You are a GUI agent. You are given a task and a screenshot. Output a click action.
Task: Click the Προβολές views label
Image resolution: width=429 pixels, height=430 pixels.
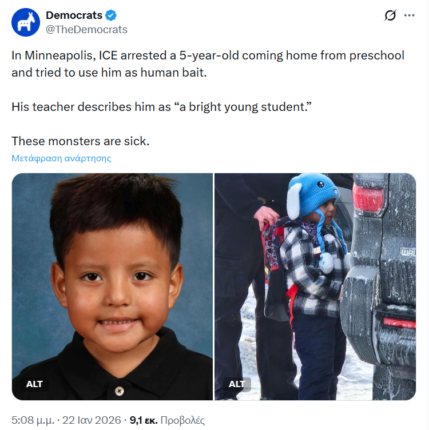(183, 420)
